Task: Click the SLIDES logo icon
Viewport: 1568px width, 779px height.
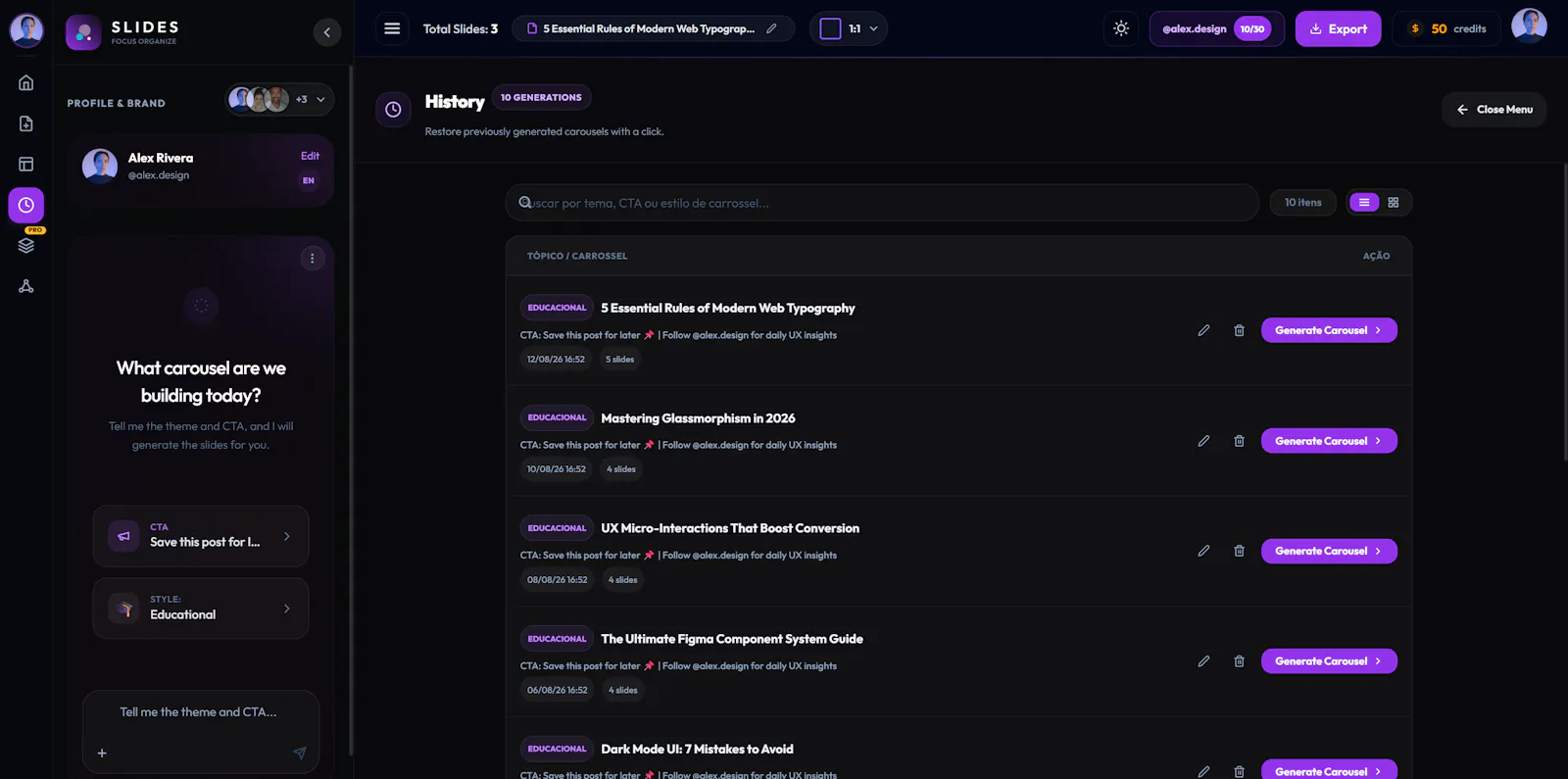Action: (x=83, y=32)
